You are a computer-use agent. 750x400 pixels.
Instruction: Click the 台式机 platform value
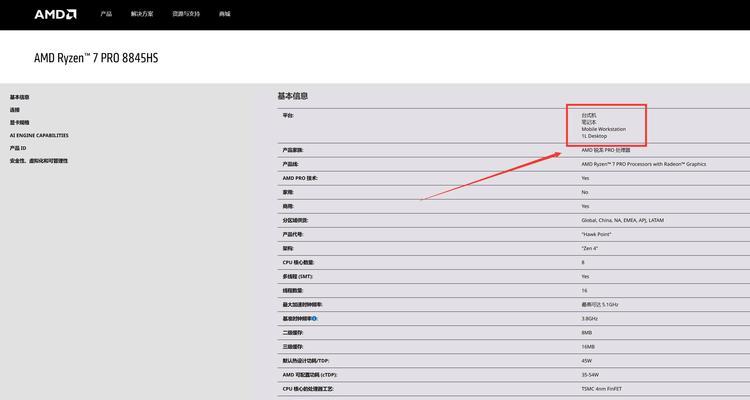tap(589, 115)
